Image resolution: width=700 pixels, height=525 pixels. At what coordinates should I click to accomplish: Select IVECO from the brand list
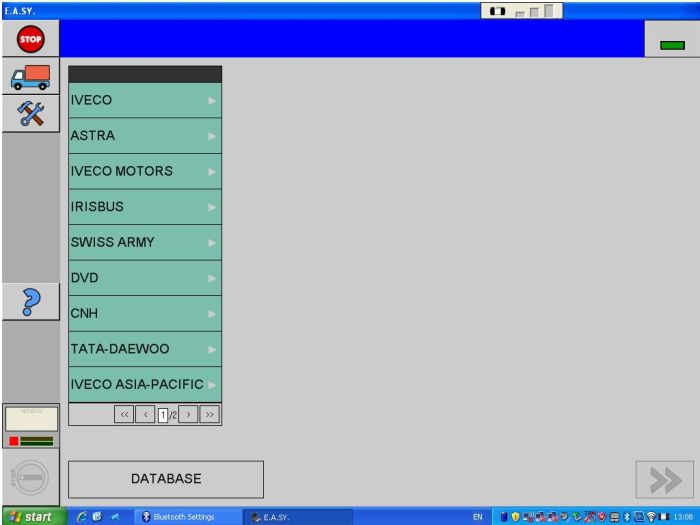point(145,100)
